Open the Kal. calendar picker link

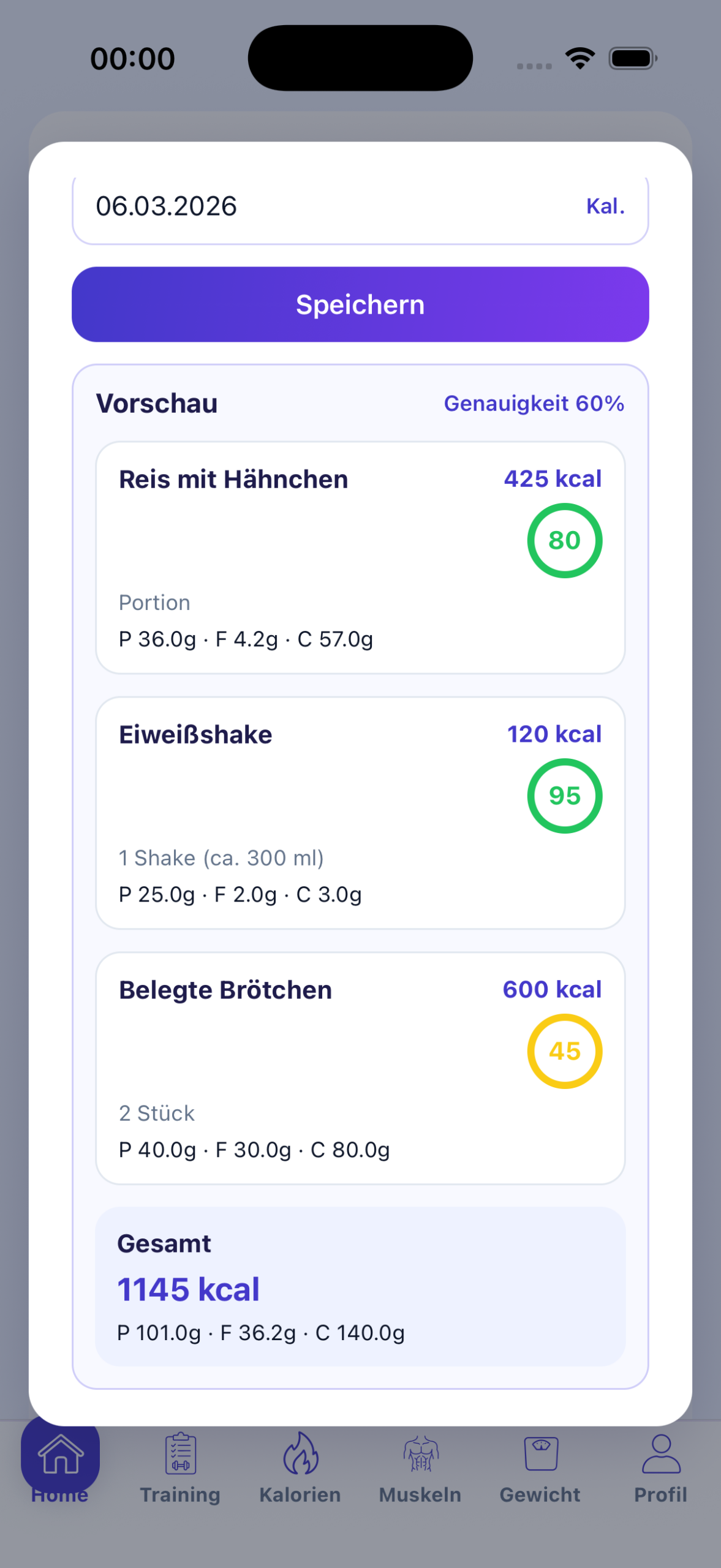pyautogui.click(x=605, y=206)
